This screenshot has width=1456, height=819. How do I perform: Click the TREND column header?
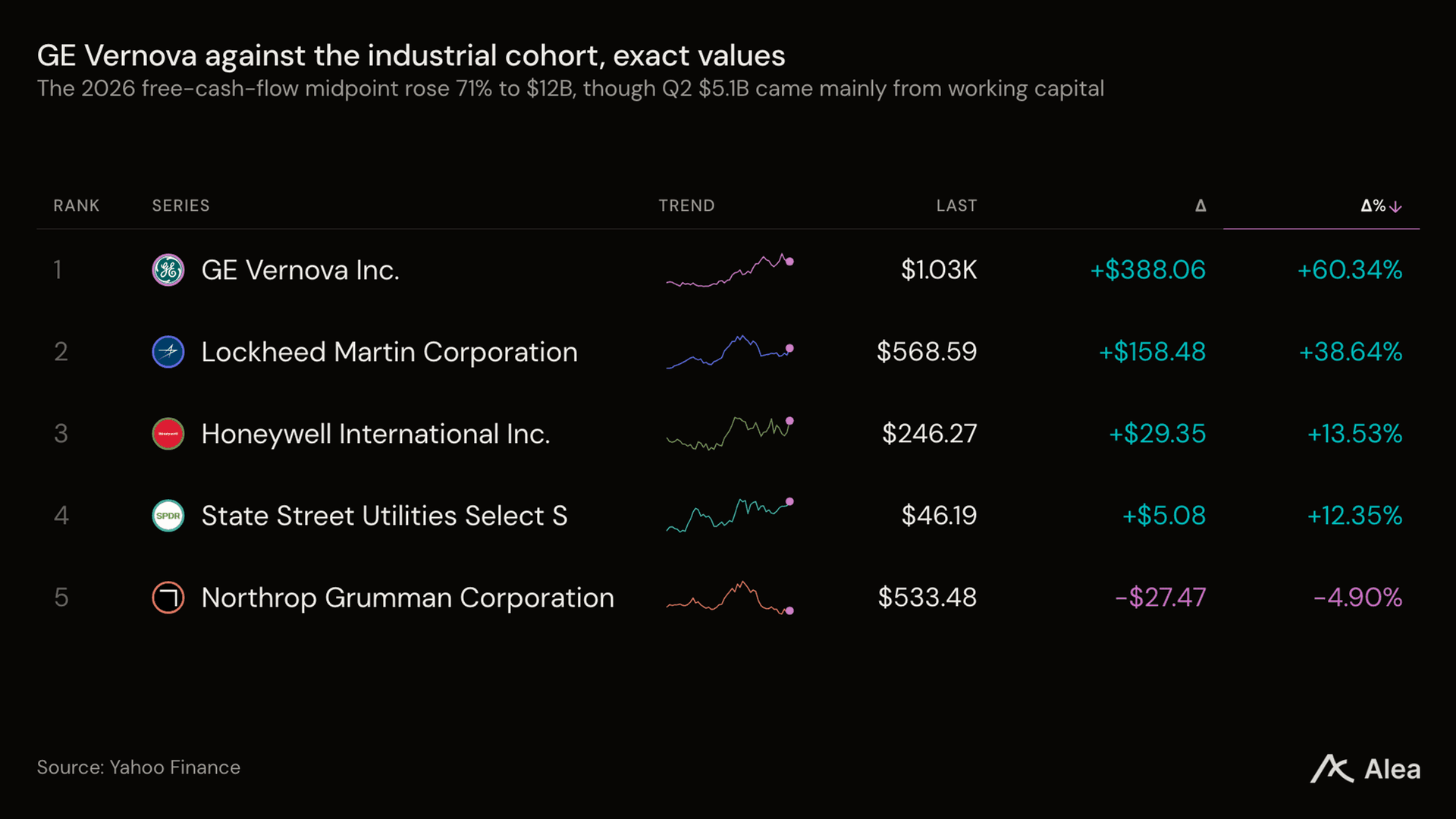686,206
